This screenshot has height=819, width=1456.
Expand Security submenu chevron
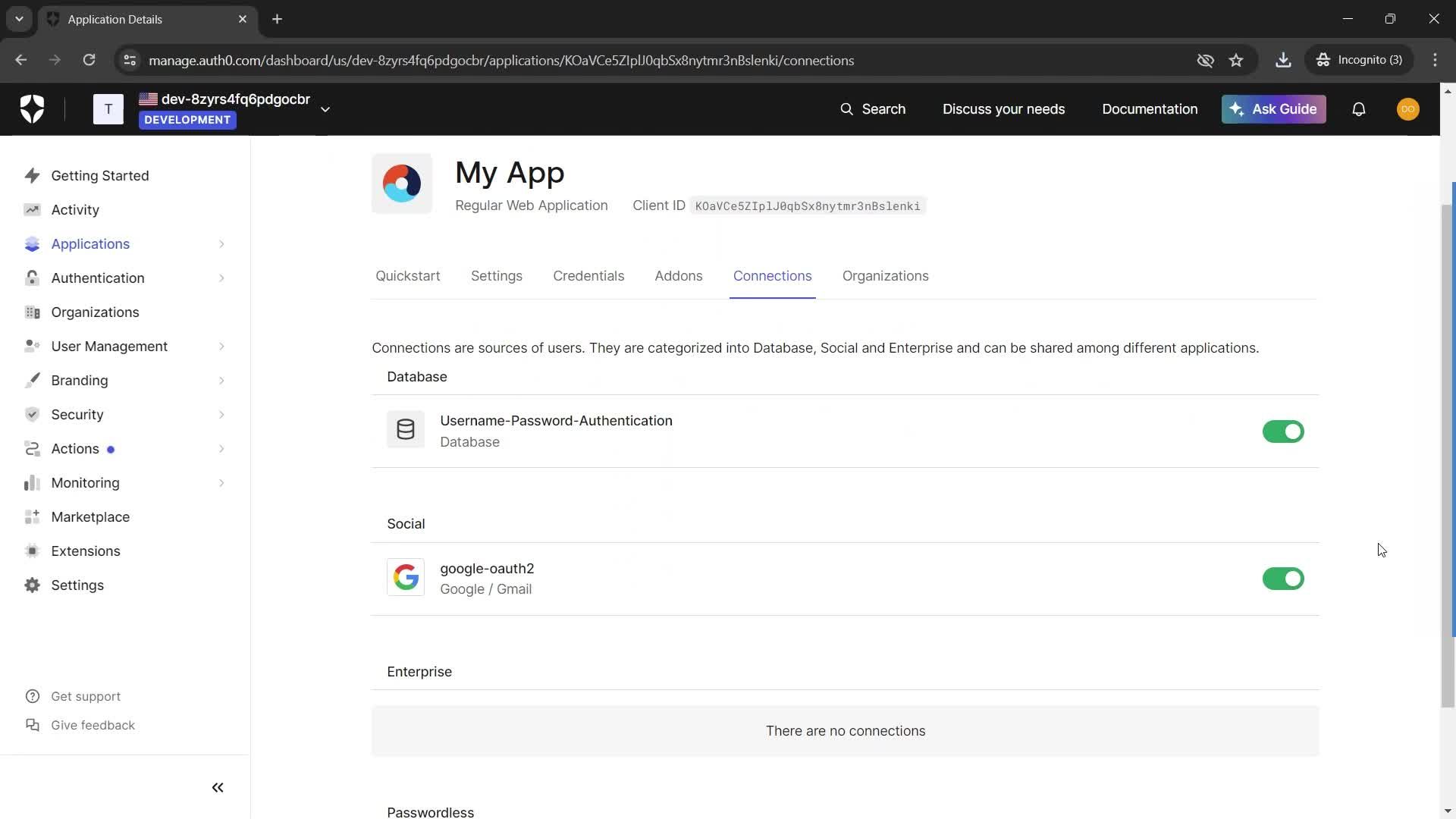[x=221, y=415]
